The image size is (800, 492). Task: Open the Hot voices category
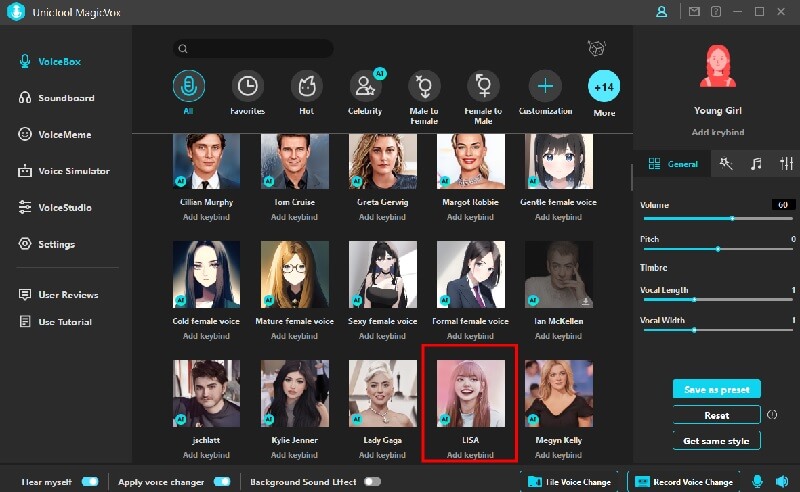click(x=306, y=87)
